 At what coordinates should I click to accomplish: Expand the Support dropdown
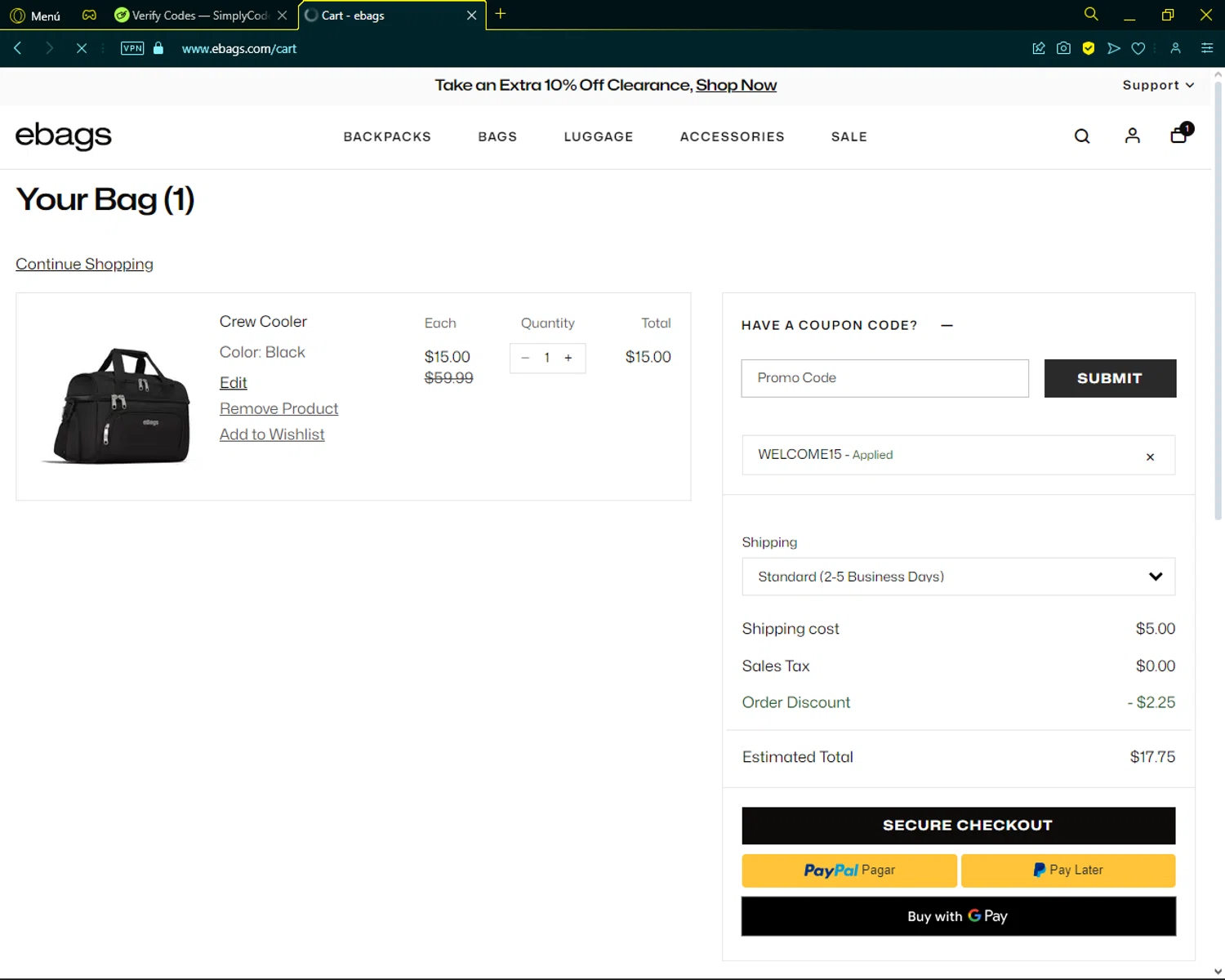1158,85
